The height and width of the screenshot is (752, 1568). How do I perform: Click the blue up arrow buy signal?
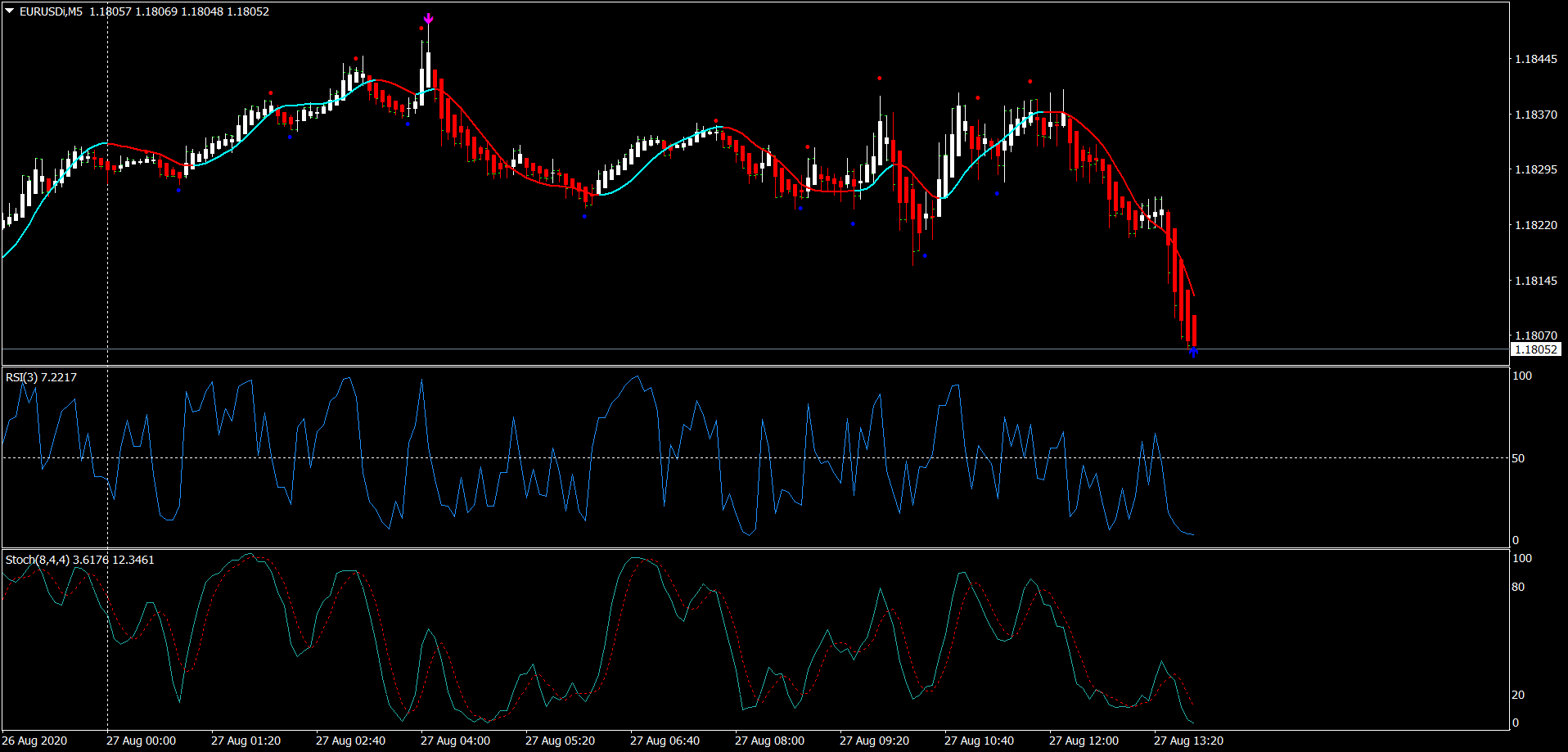click(x=1193, y=352)
